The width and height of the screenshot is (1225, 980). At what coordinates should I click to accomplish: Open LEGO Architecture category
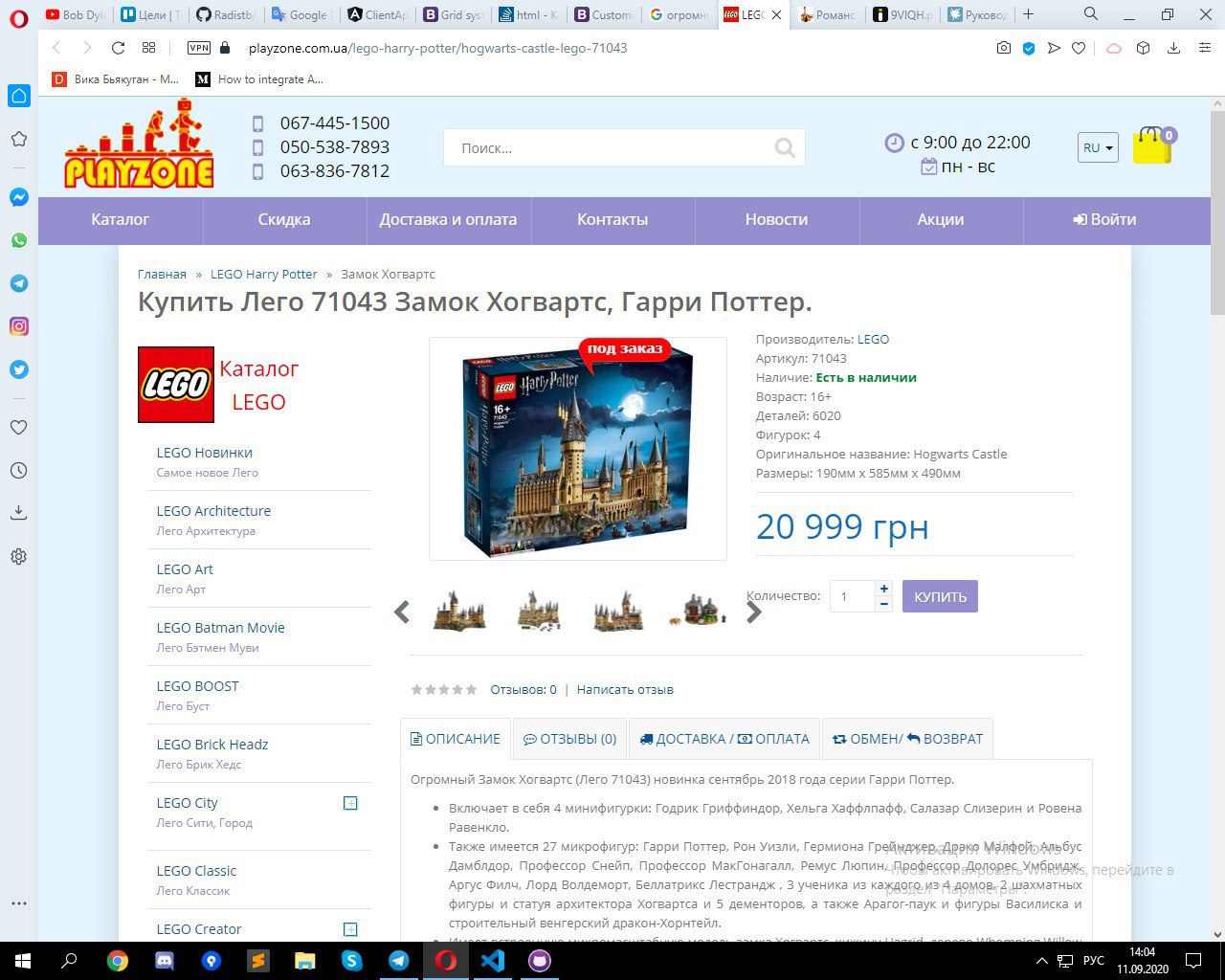click(213, 511)
